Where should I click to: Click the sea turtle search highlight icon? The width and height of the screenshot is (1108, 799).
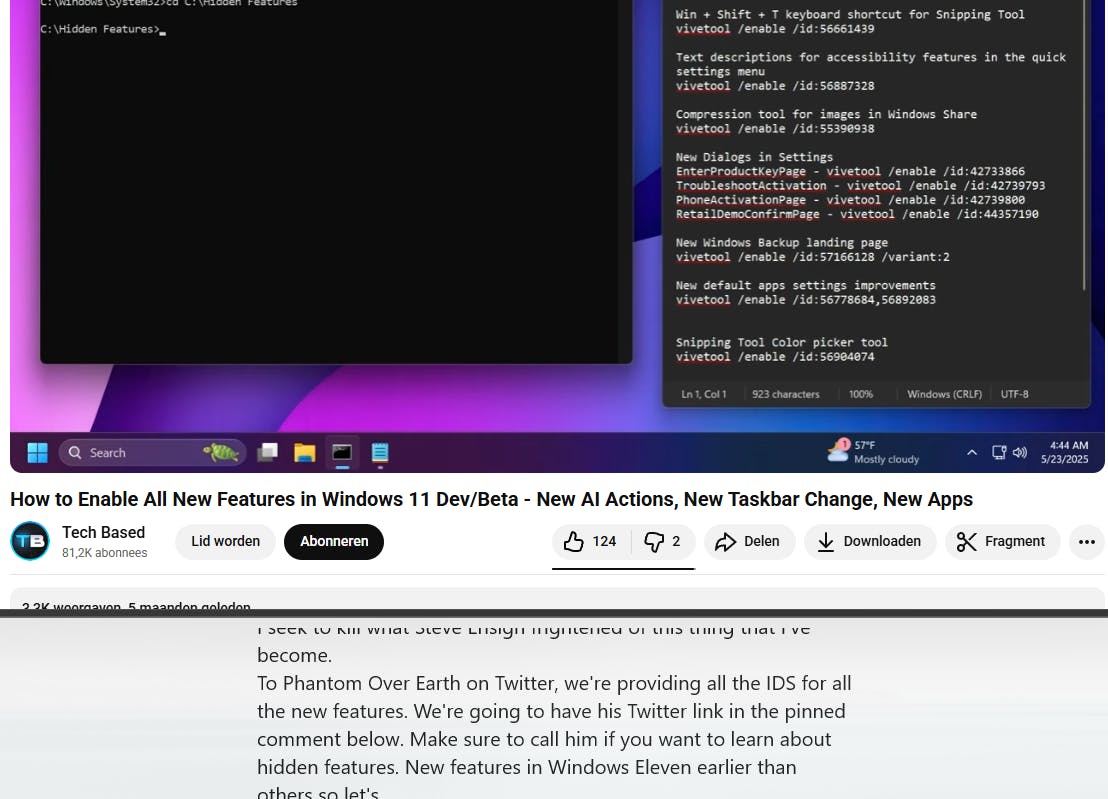220,452
